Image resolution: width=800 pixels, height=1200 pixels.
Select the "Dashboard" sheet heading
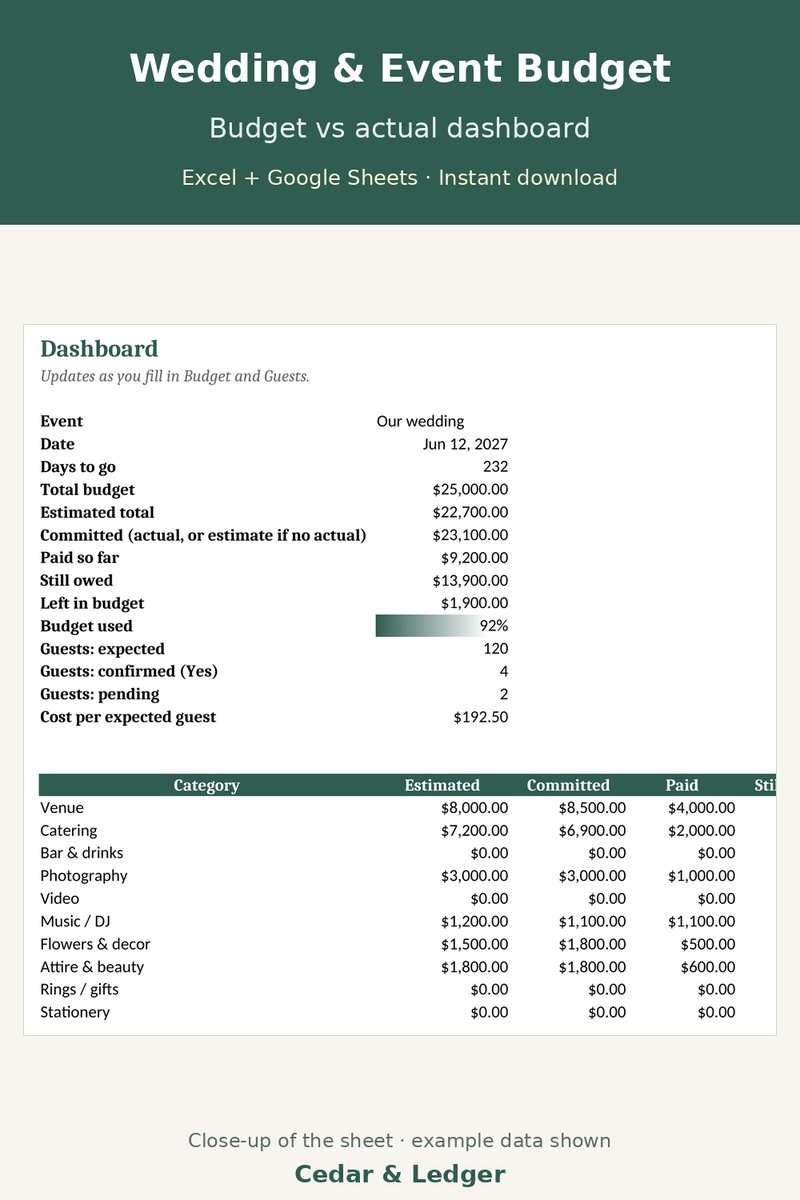tap(99, 349)
